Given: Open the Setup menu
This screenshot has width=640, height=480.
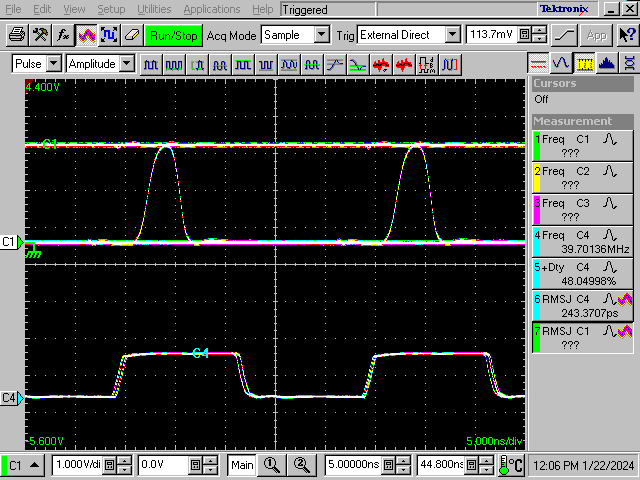Looking at the screenshot, I should coord(111,9).
